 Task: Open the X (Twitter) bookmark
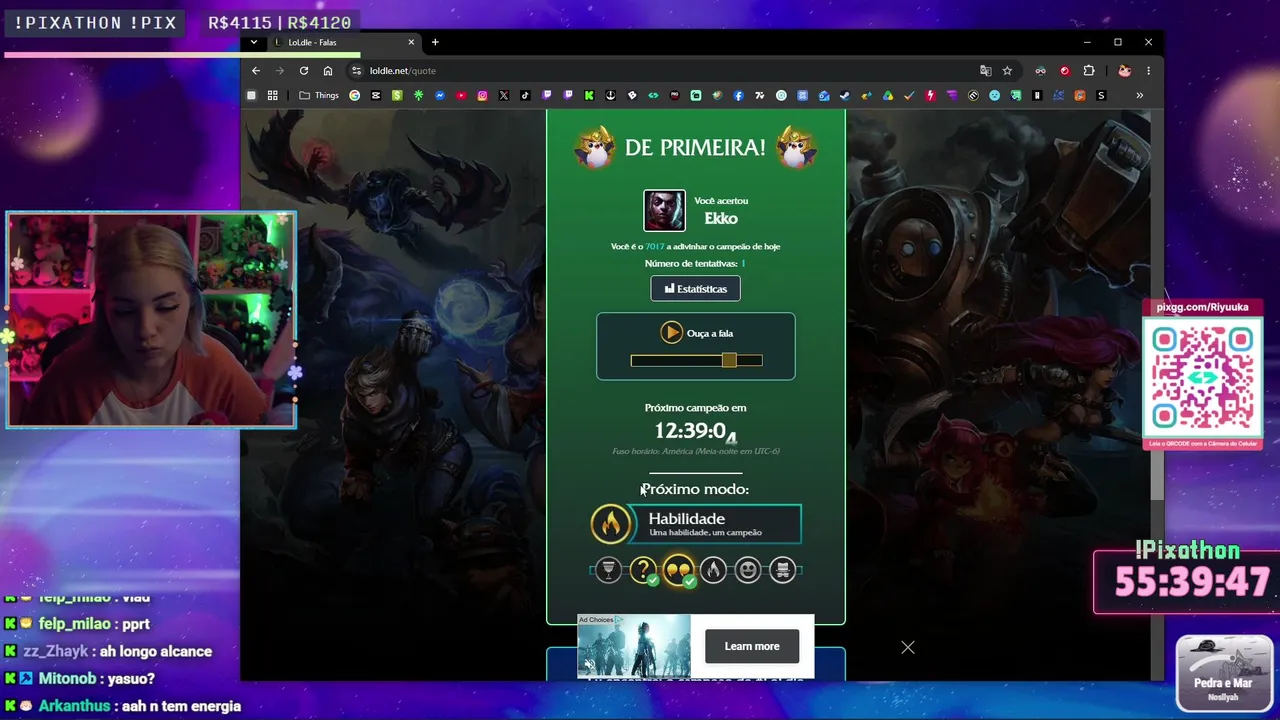click(x=504, y=96)
